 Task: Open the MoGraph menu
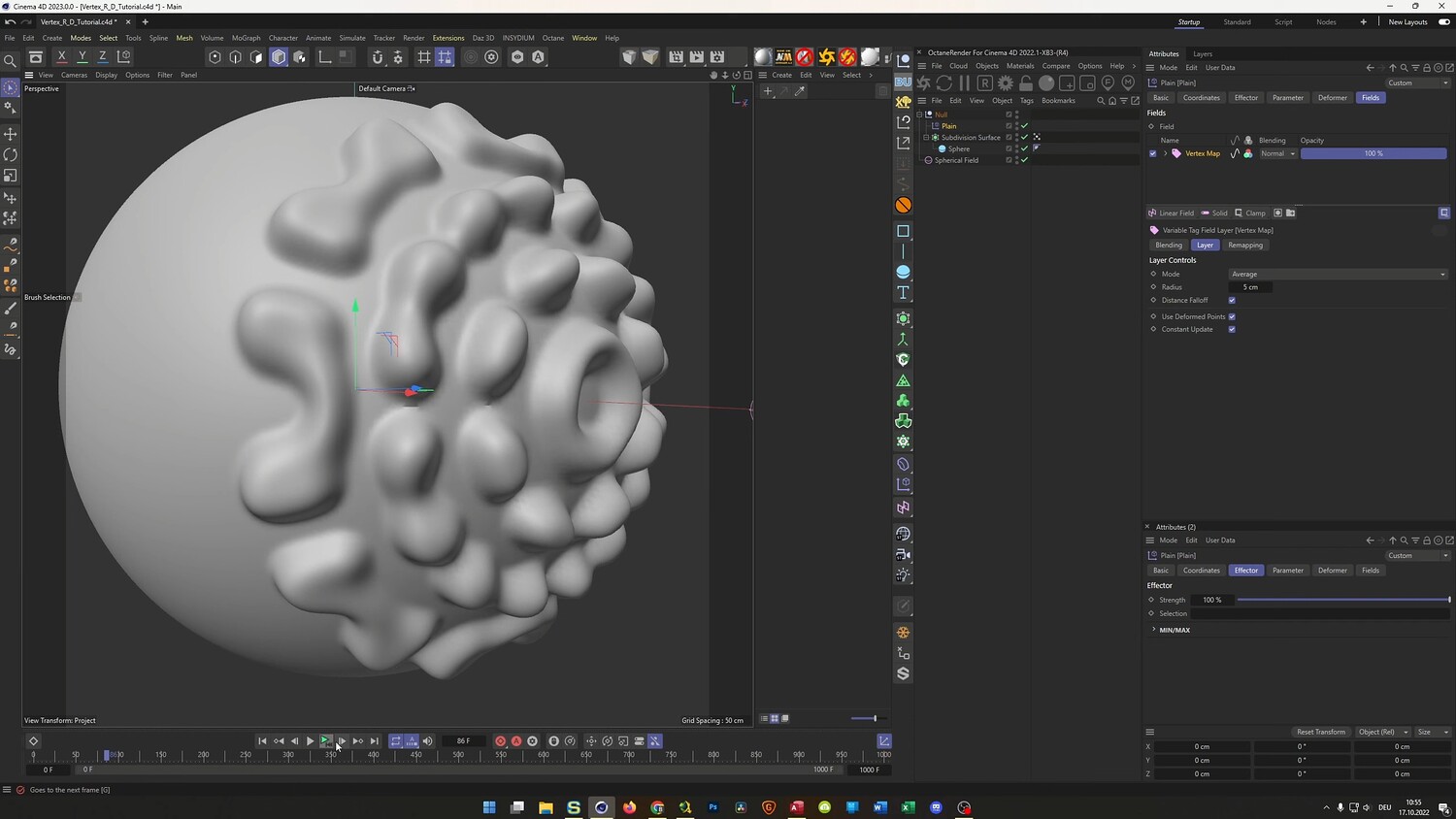pos(246,38)
